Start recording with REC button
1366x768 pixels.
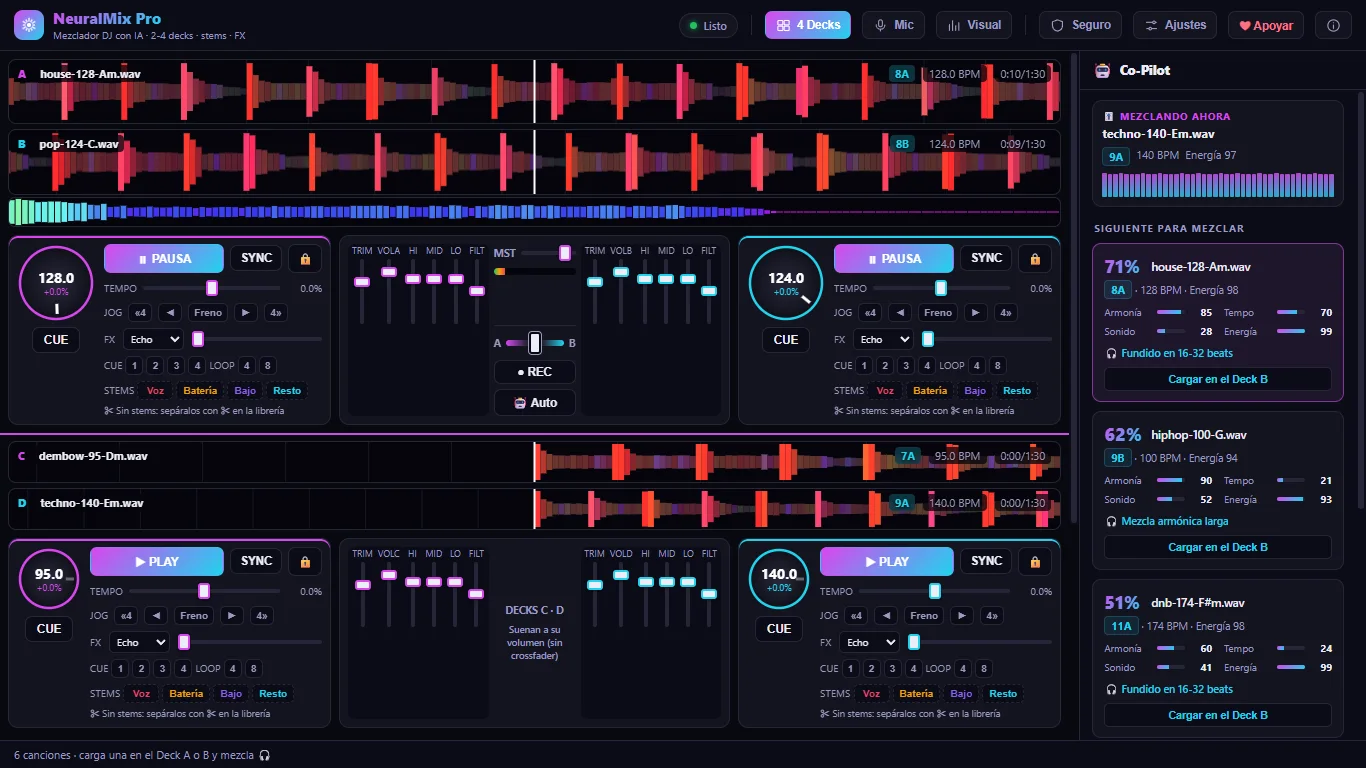click(535, 372)
